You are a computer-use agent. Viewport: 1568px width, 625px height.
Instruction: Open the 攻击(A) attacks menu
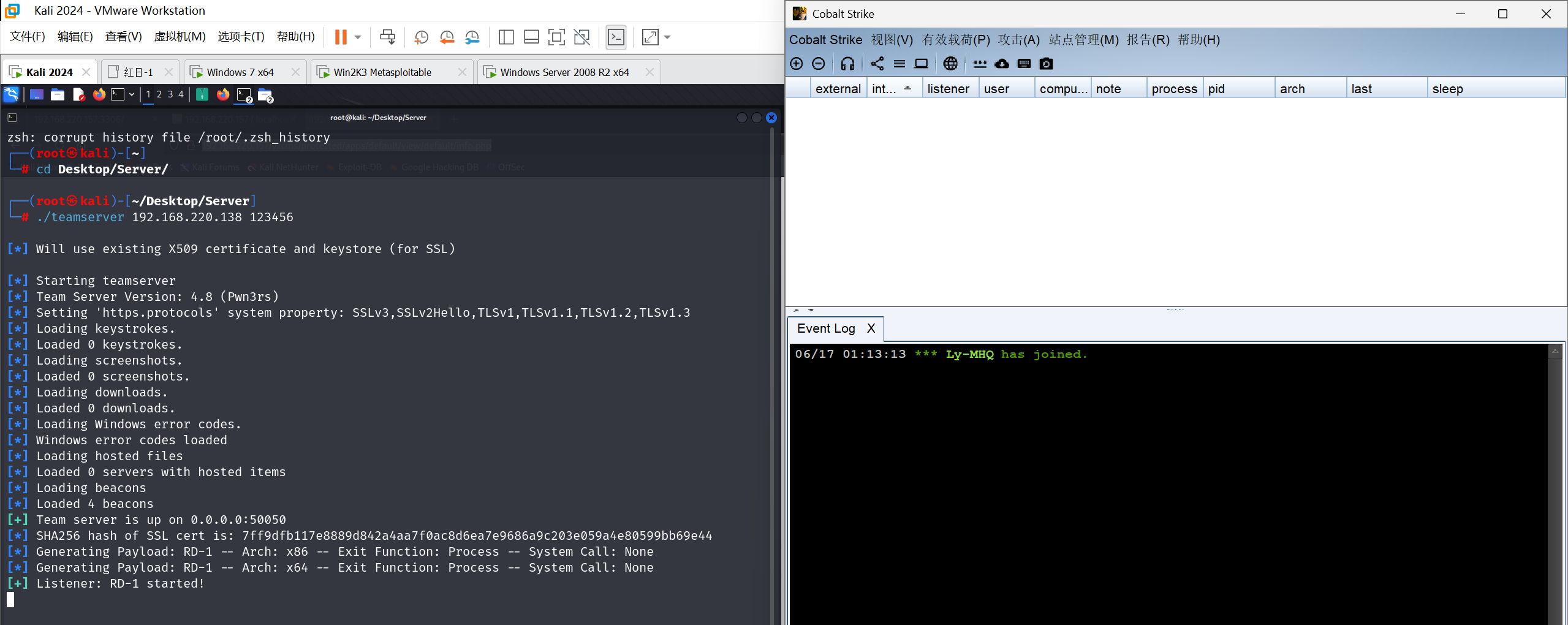[1018, 40]
